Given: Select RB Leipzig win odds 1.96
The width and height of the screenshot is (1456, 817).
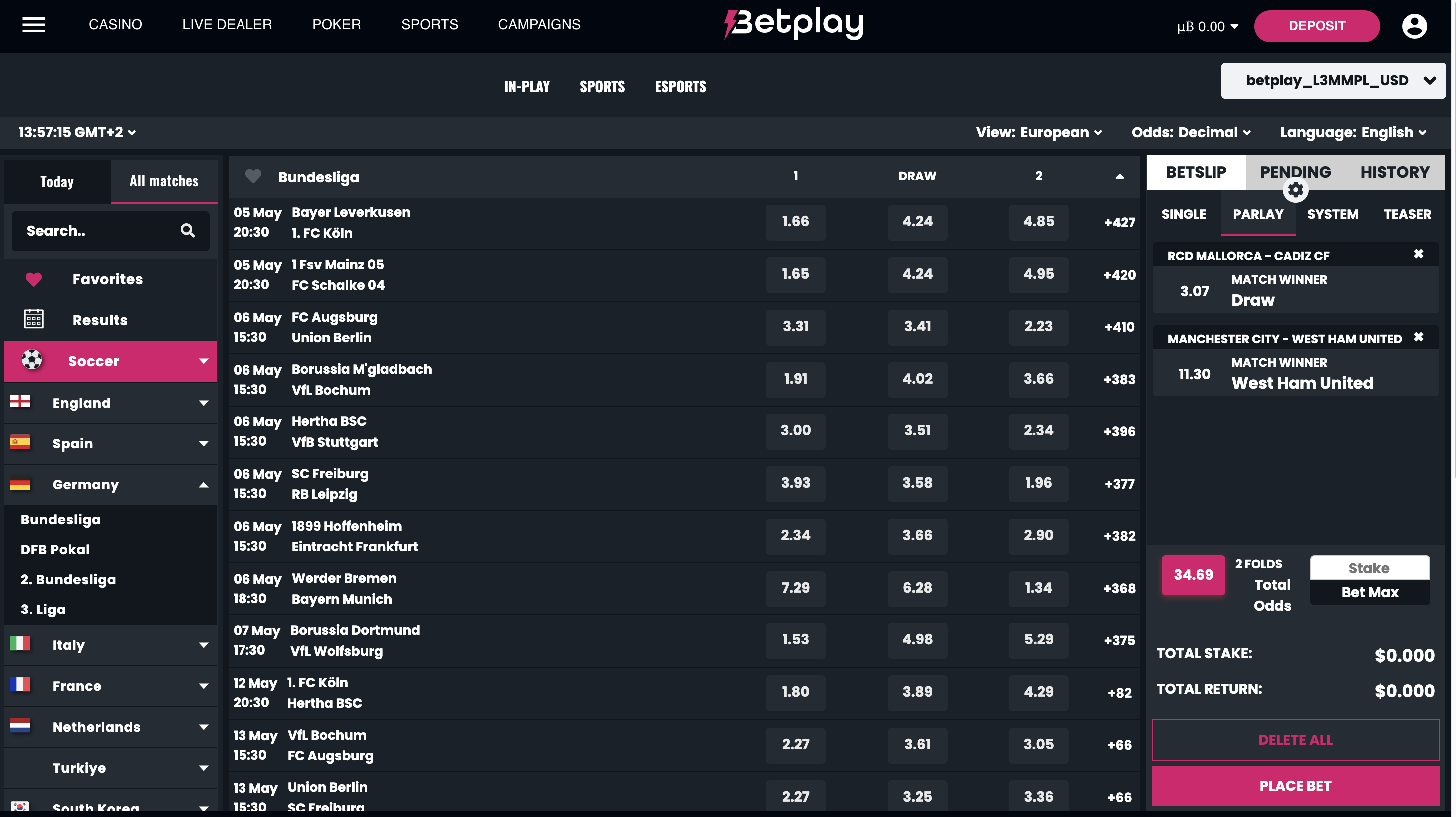Looking at the screenshot, I should point(1038,484).
